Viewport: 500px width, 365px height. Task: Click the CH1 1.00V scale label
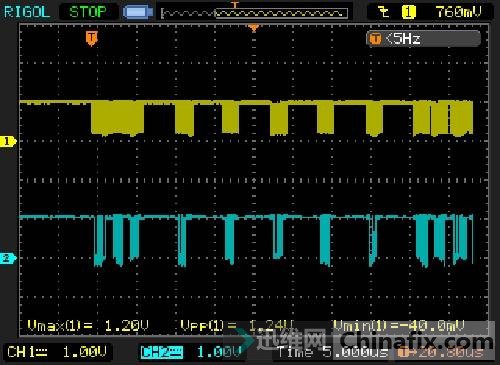57,352
